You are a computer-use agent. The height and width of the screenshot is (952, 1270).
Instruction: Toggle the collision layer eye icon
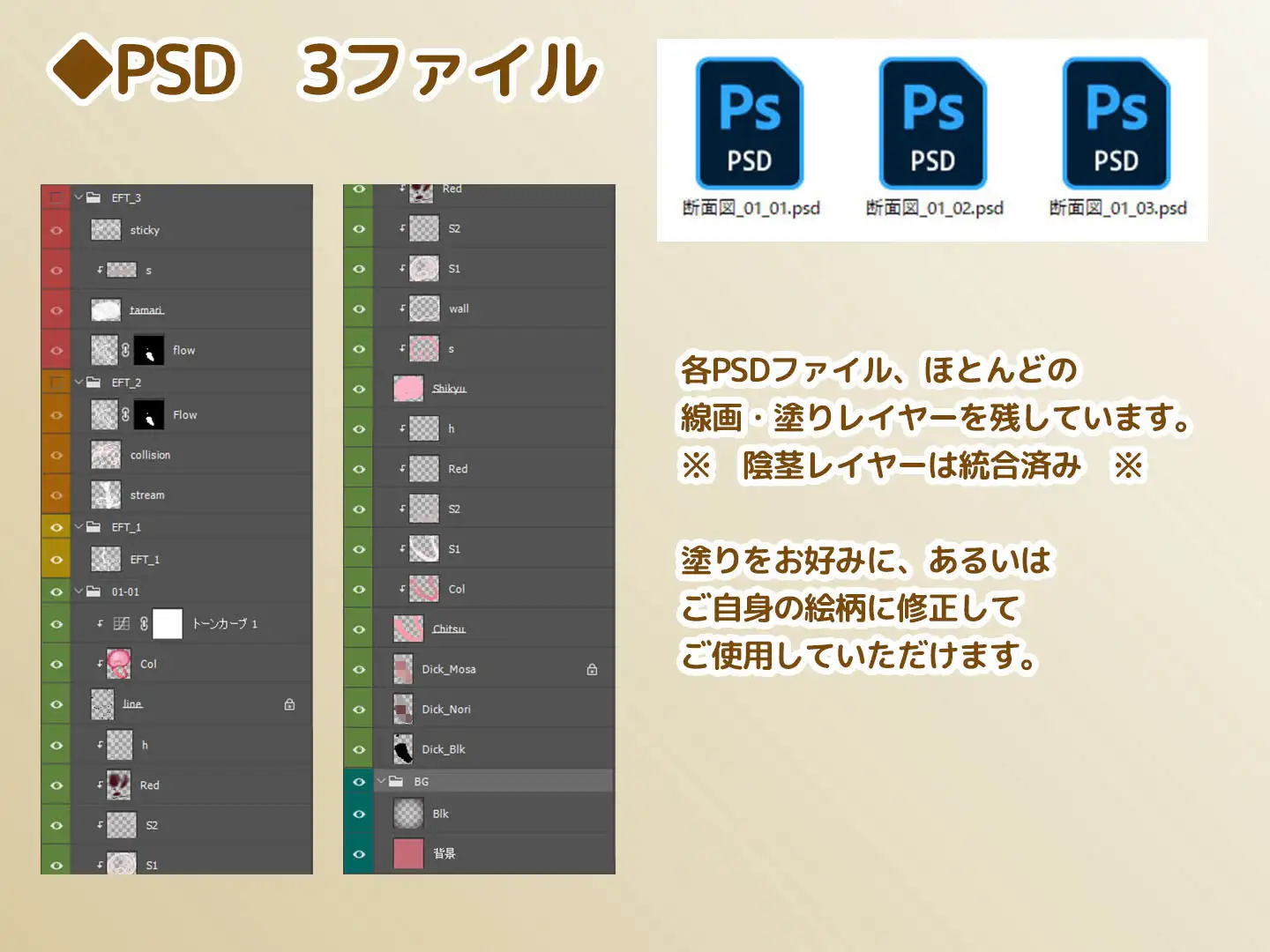[x=56, y=455]
